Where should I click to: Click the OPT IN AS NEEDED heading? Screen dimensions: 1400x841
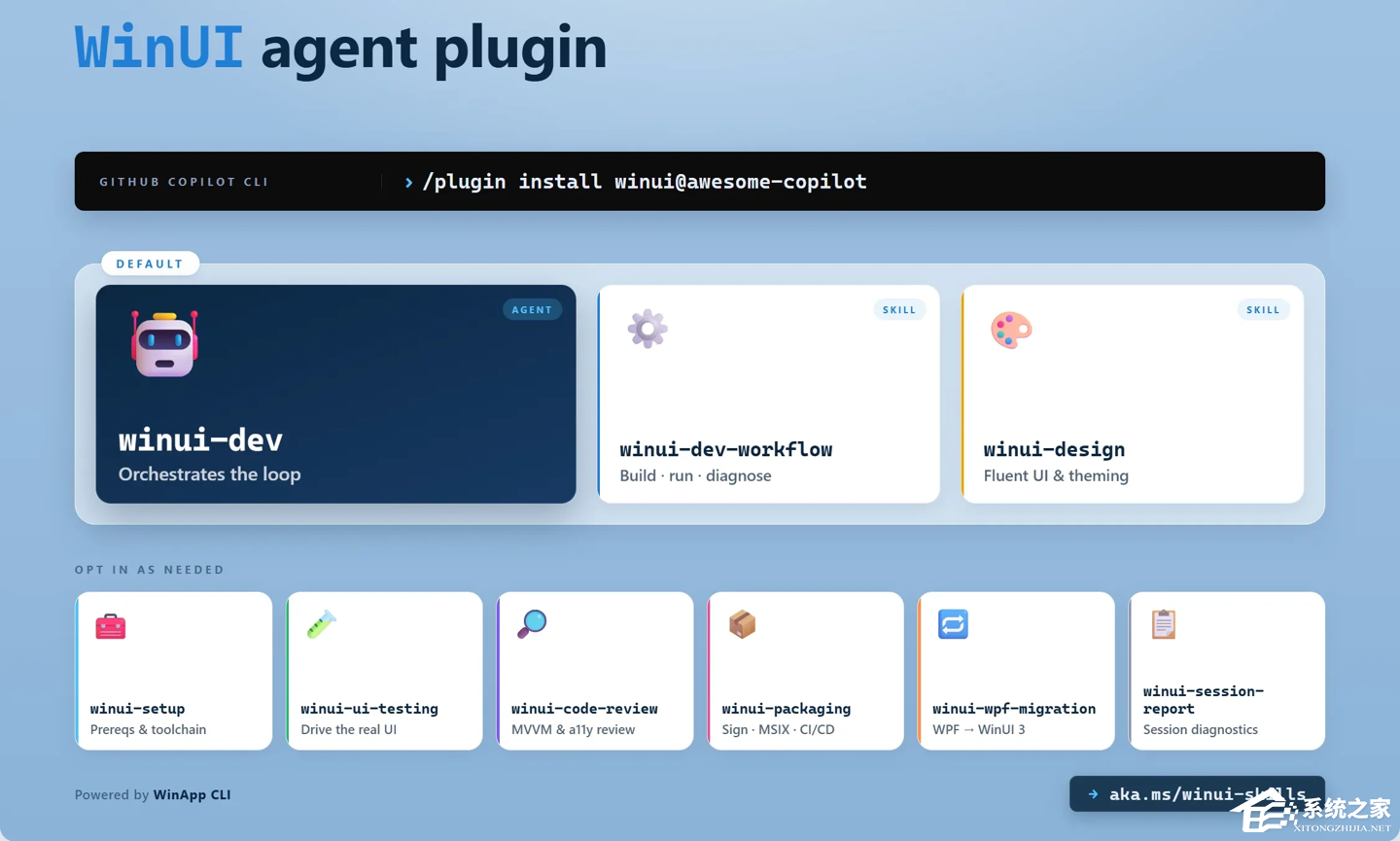150,570
